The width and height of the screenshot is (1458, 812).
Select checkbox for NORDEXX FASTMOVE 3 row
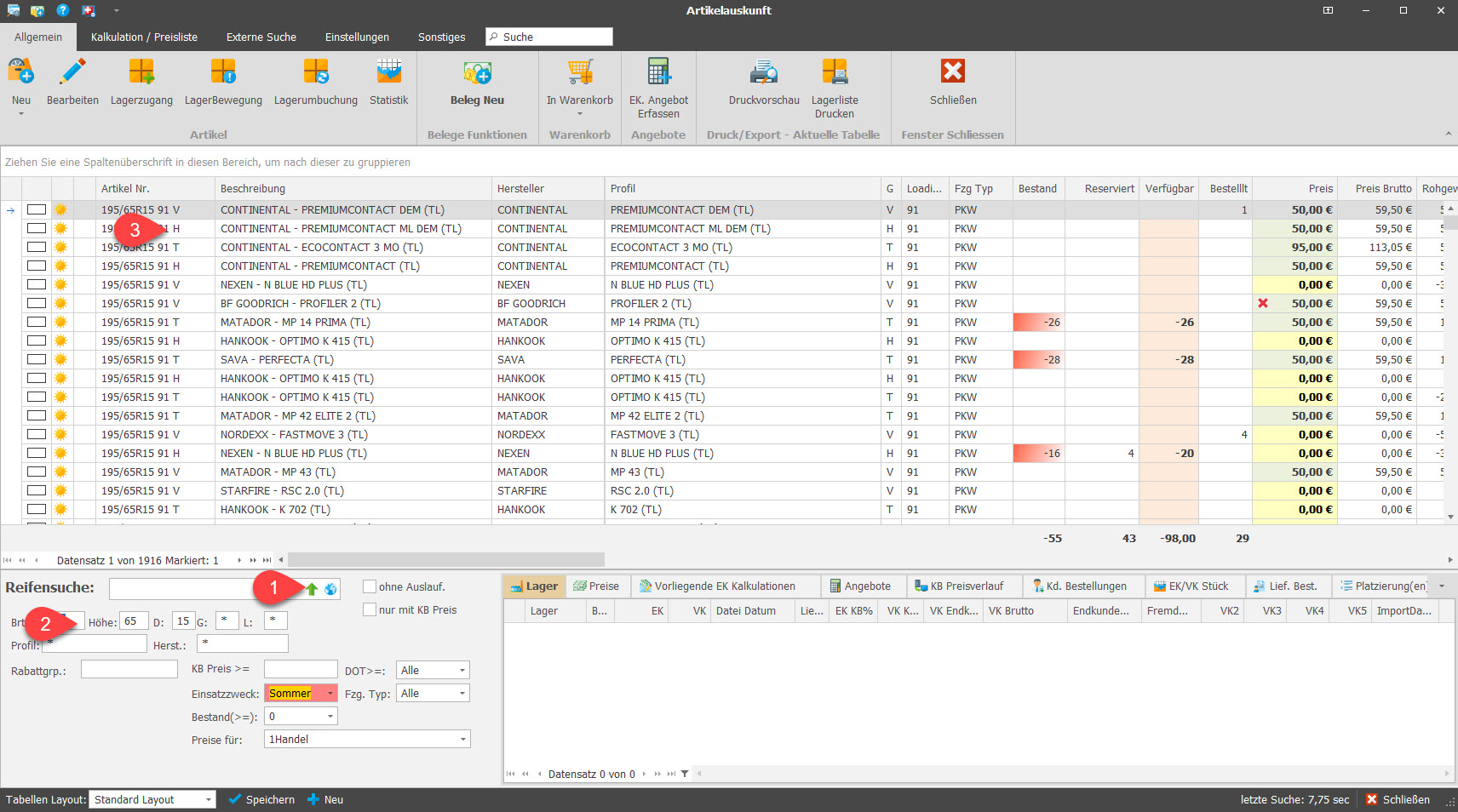(36, 434)
